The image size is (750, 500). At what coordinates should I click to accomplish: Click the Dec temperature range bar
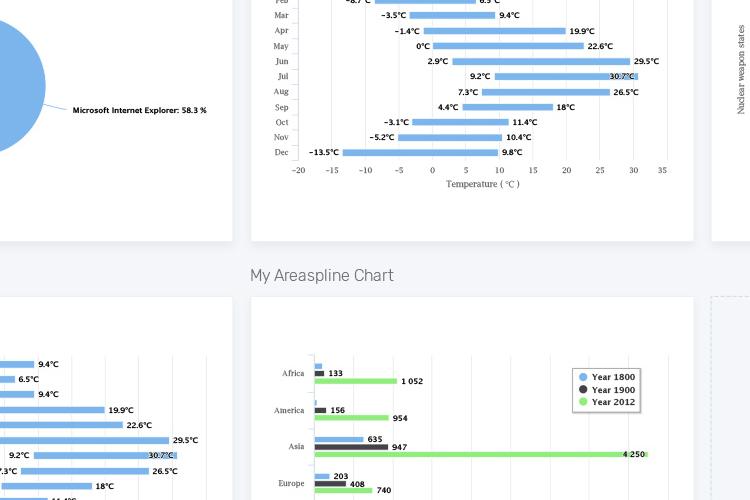[420, 153]
